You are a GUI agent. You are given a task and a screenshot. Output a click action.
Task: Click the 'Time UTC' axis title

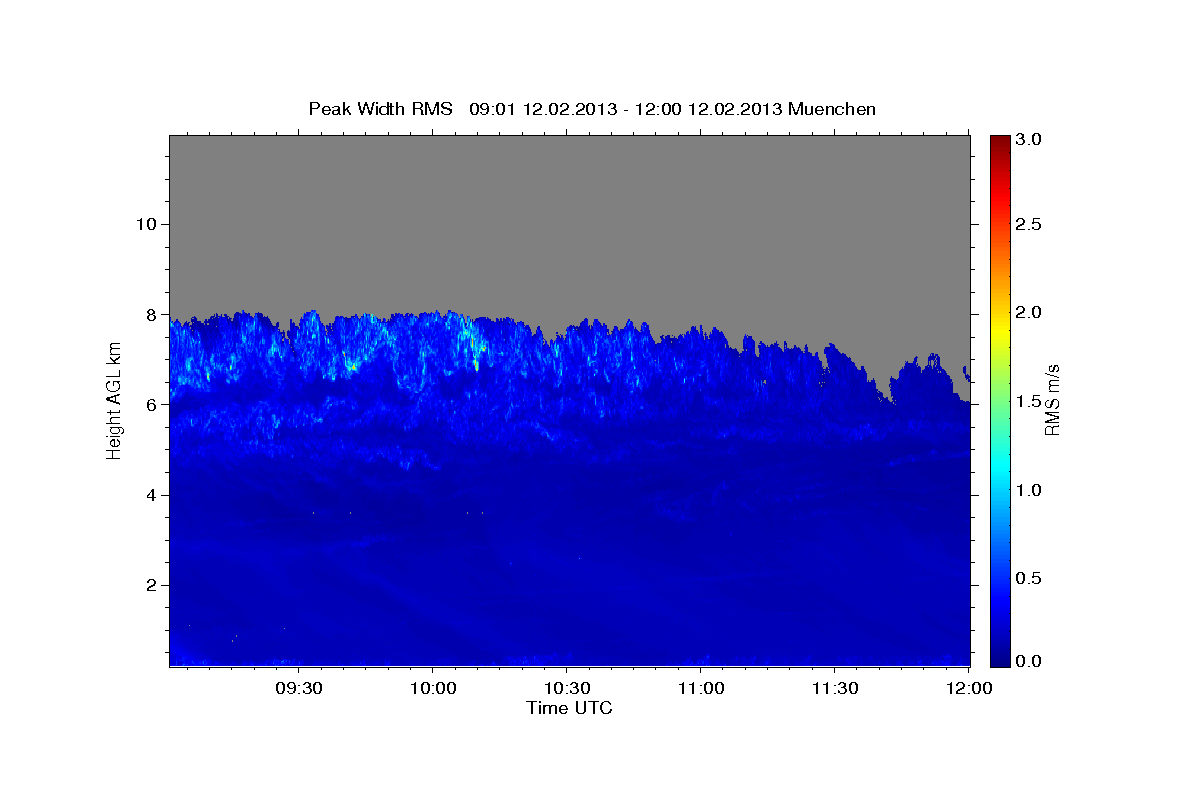coord(569,708)
